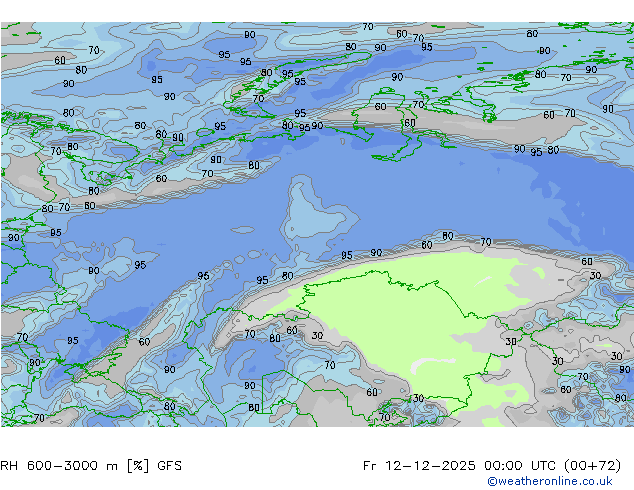This screenshot has height=490, width=634.
Task: Select the 'RH 600-3000 m [%] GFS' caption
Action: click(91, 466)
